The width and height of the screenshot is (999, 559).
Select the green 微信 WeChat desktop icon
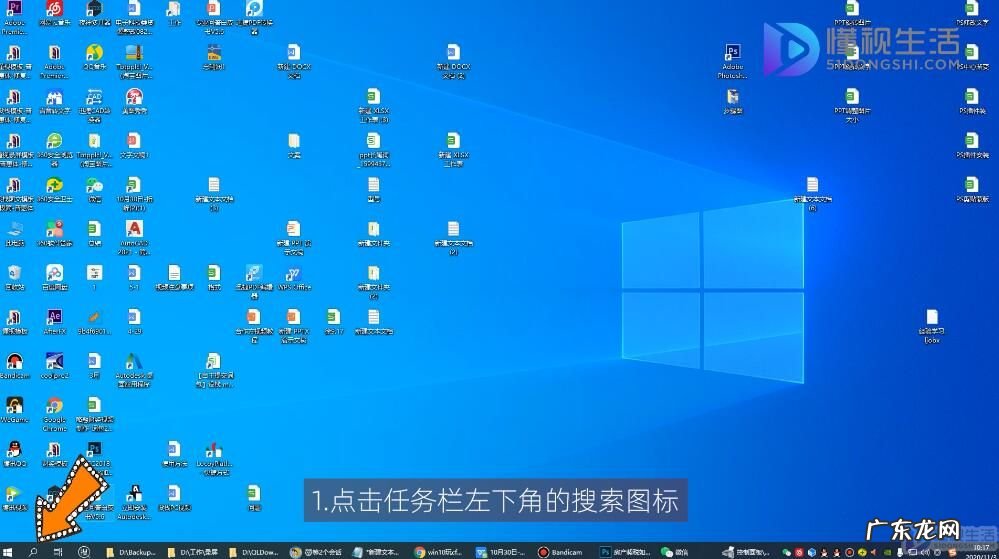point(94,190)
